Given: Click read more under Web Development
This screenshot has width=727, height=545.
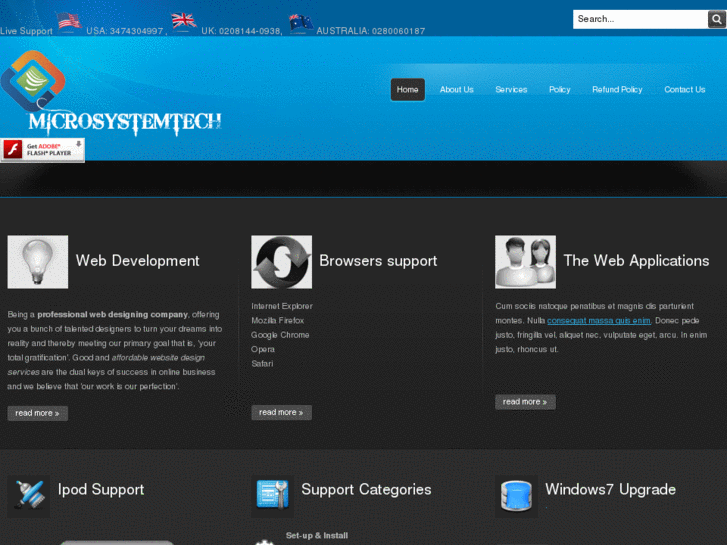Looking at the screenshot, I should (x=37, y=413).
